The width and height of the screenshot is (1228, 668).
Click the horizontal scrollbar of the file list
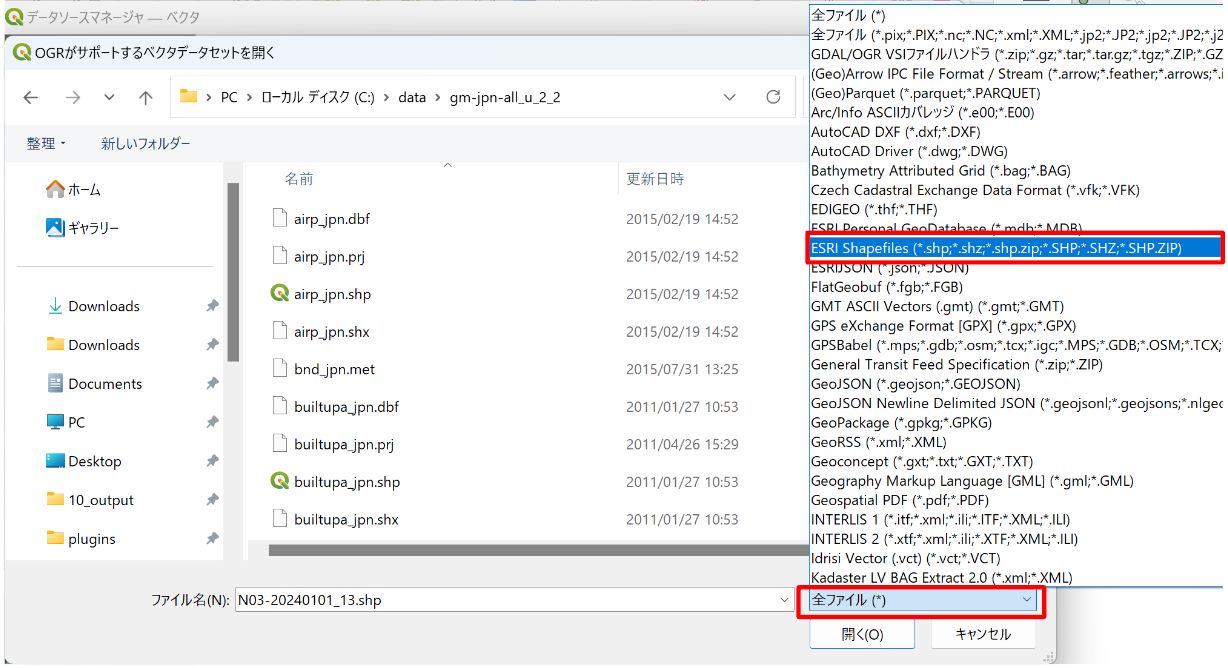pyautogui.click(x=538, y=549)
